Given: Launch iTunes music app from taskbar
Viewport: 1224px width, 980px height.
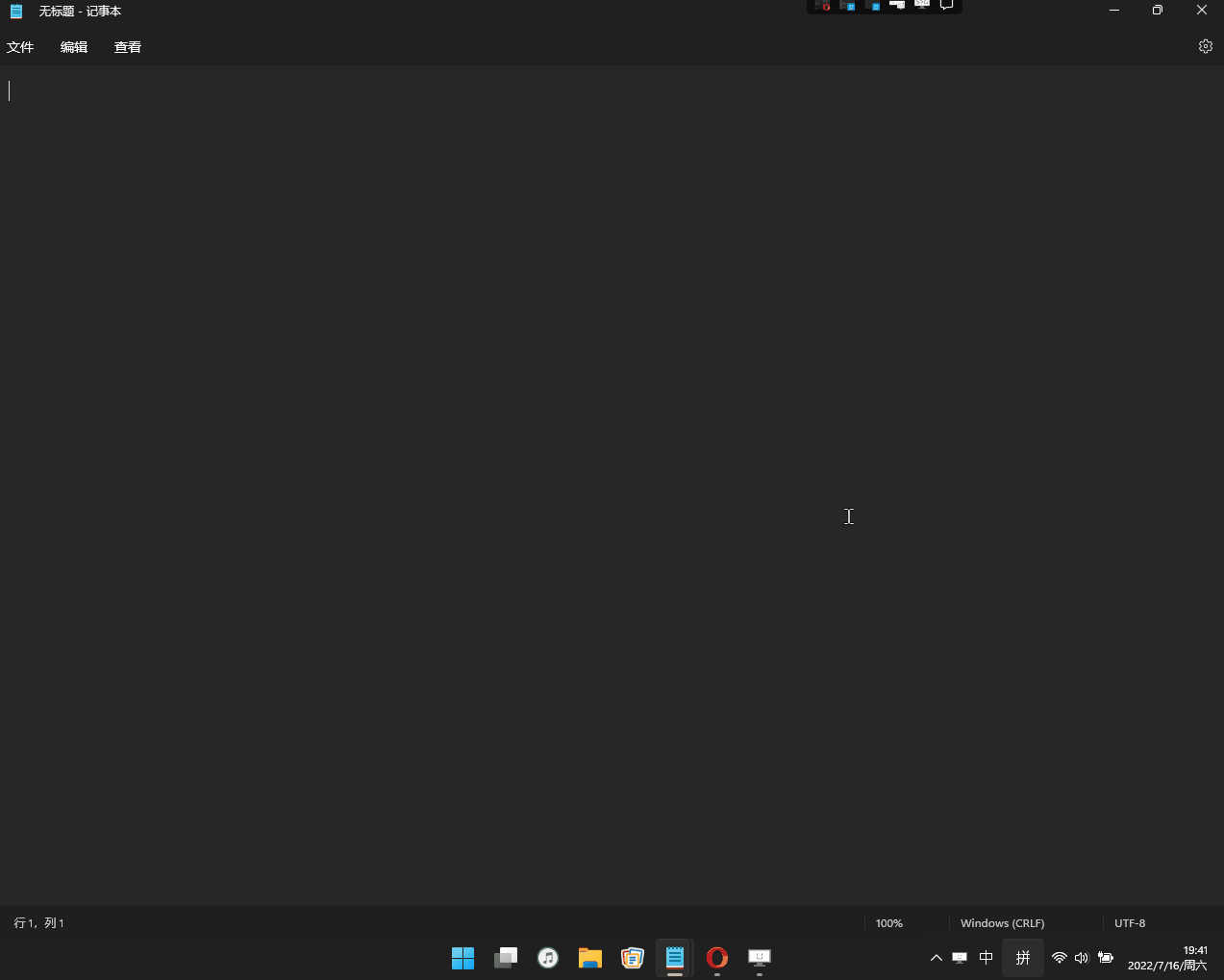Looking at the screenshot, I should 548,958.
